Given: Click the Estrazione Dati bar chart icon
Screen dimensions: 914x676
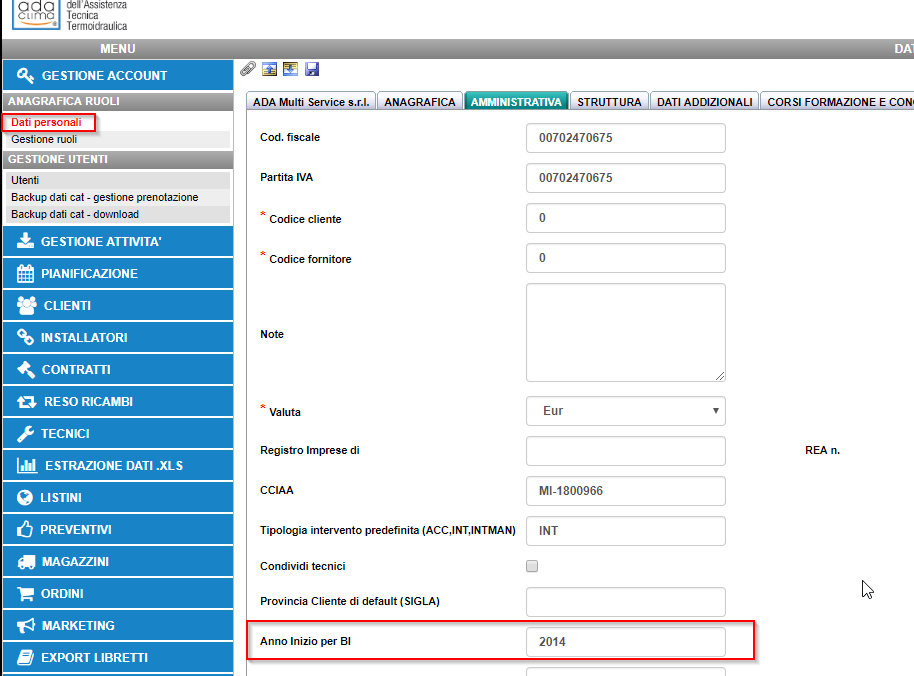Looking at the screenshot, I should coord(27,465).
